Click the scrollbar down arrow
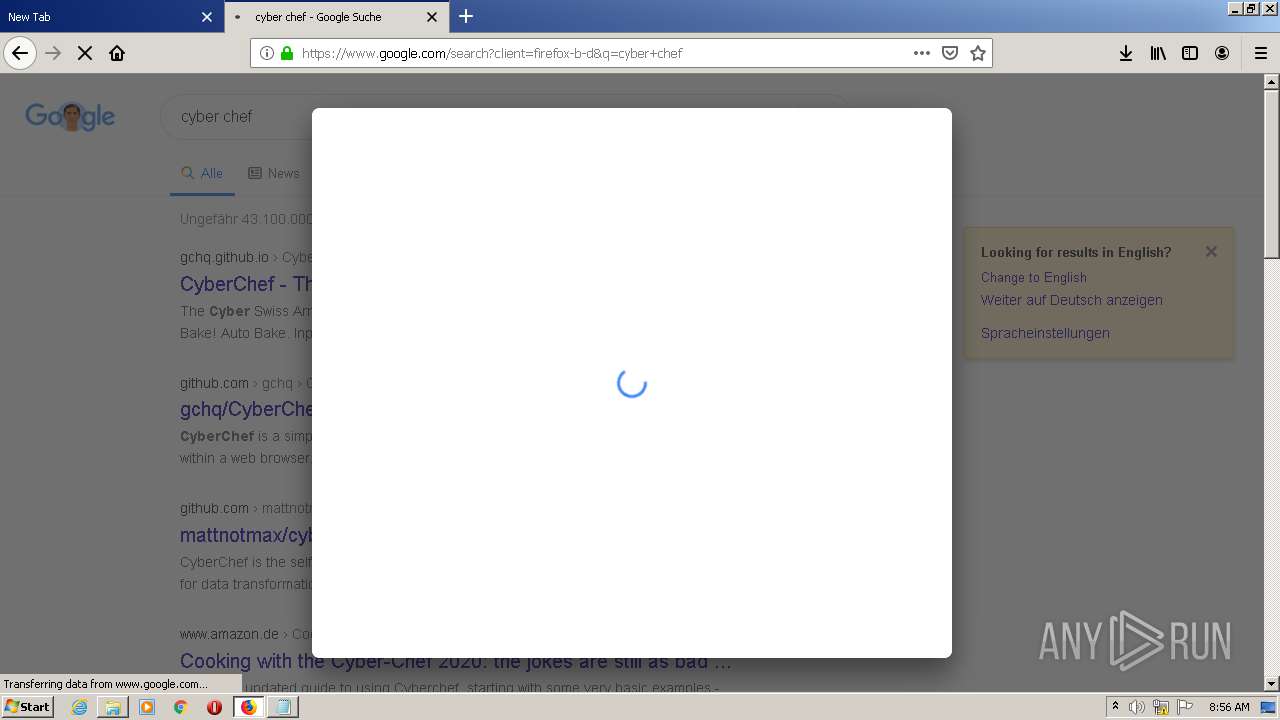 click(1271, 684)
